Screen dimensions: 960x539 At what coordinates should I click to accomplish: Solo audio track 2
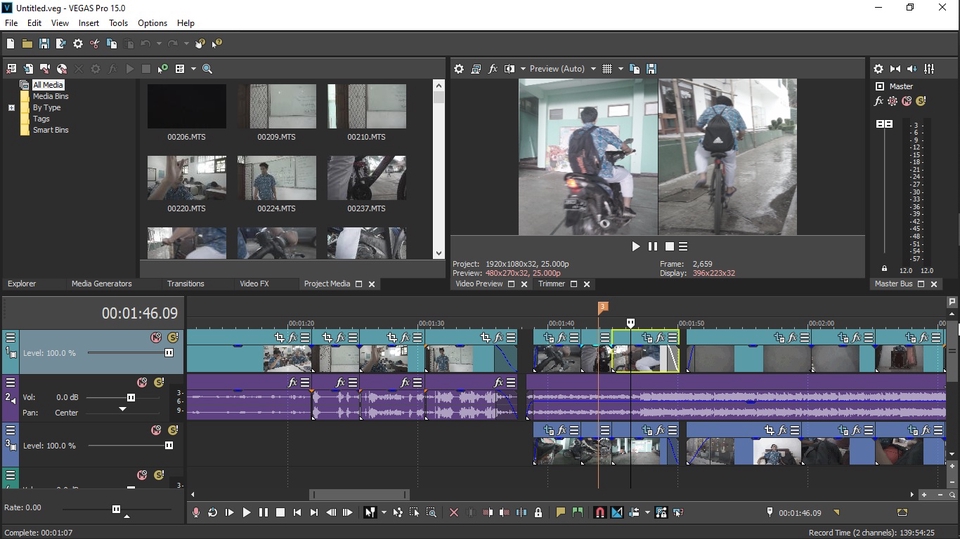159,382
